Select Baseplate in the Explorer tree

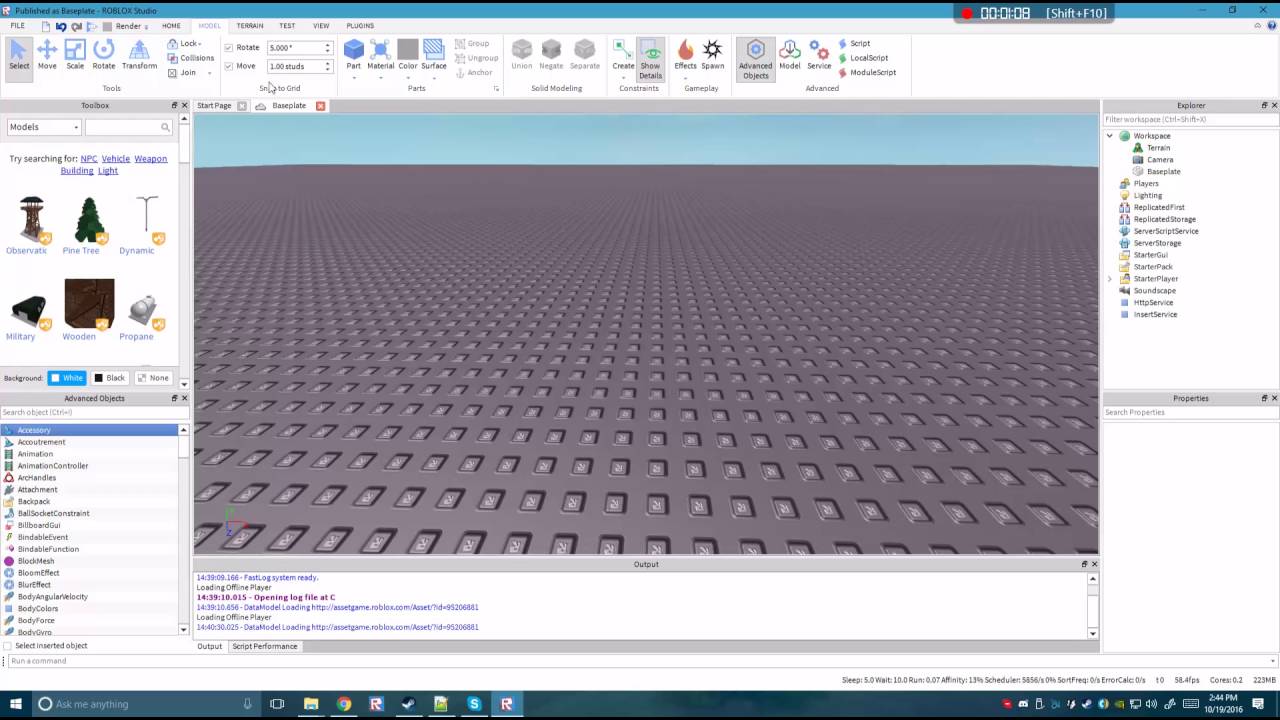(x=1163, y=172)
